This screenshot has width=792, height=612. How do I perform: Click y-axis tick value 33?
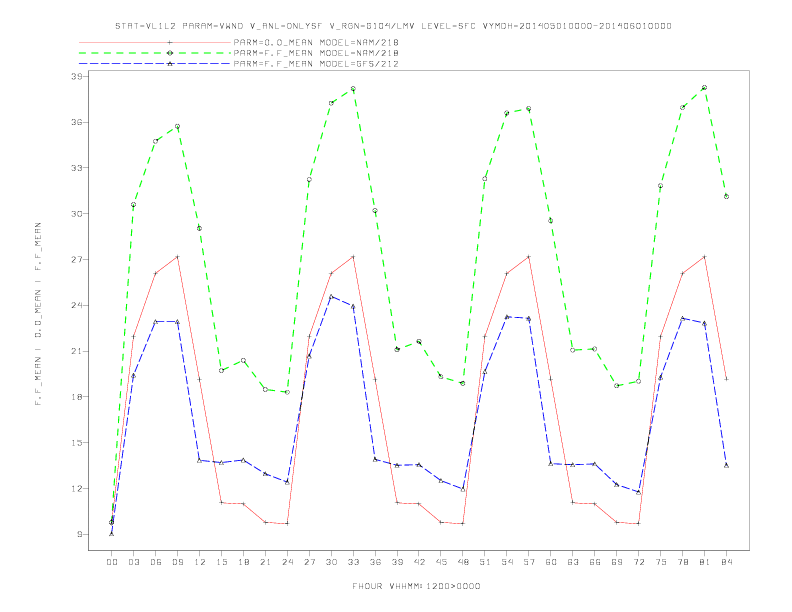(76, 168)
